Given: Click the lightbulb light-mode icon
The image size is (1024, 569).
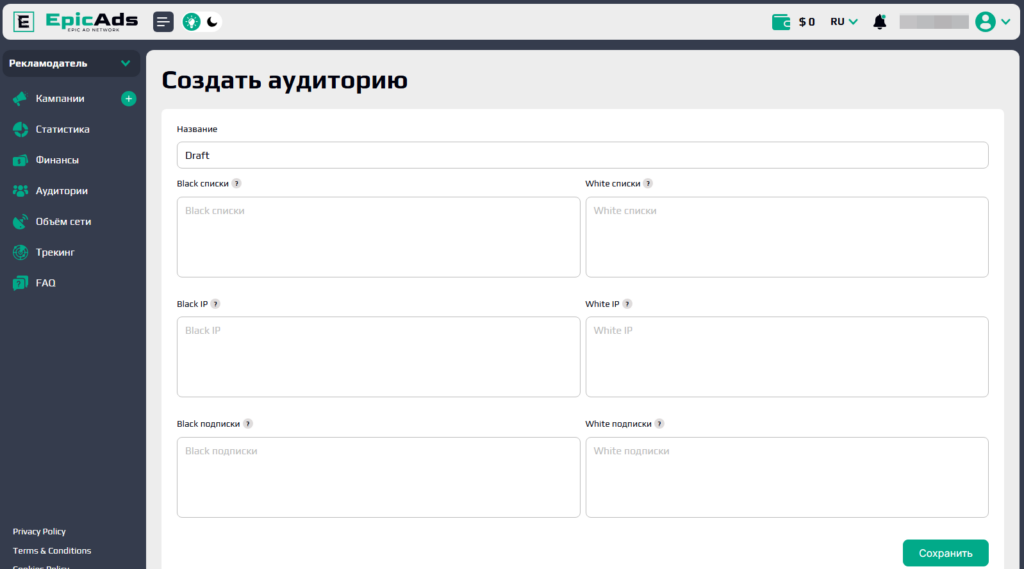Looking at the screenshot, I should point(191,22).
